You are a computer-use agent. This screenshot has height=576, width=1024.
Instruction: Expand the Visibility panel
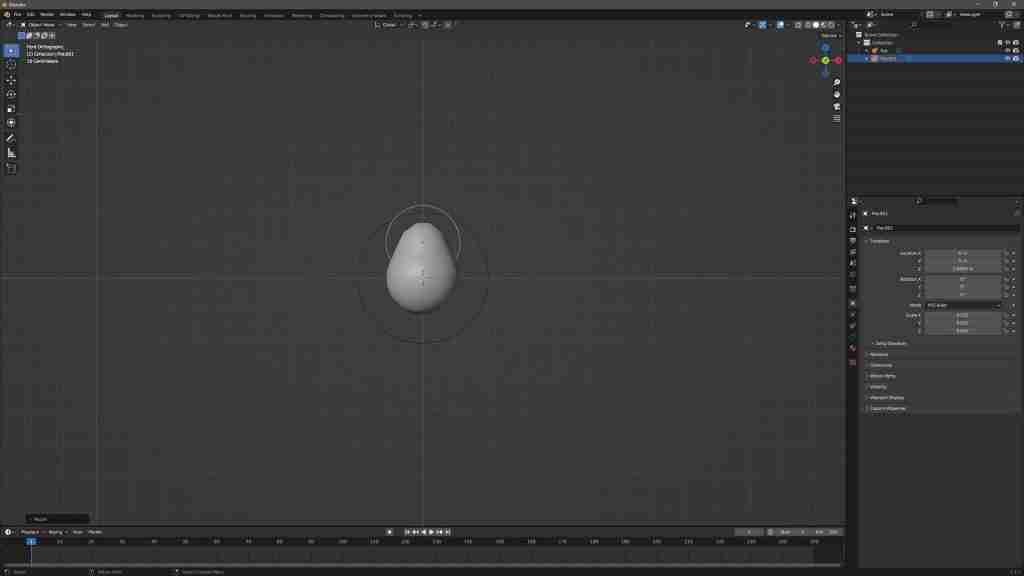(x=878, y=387)
